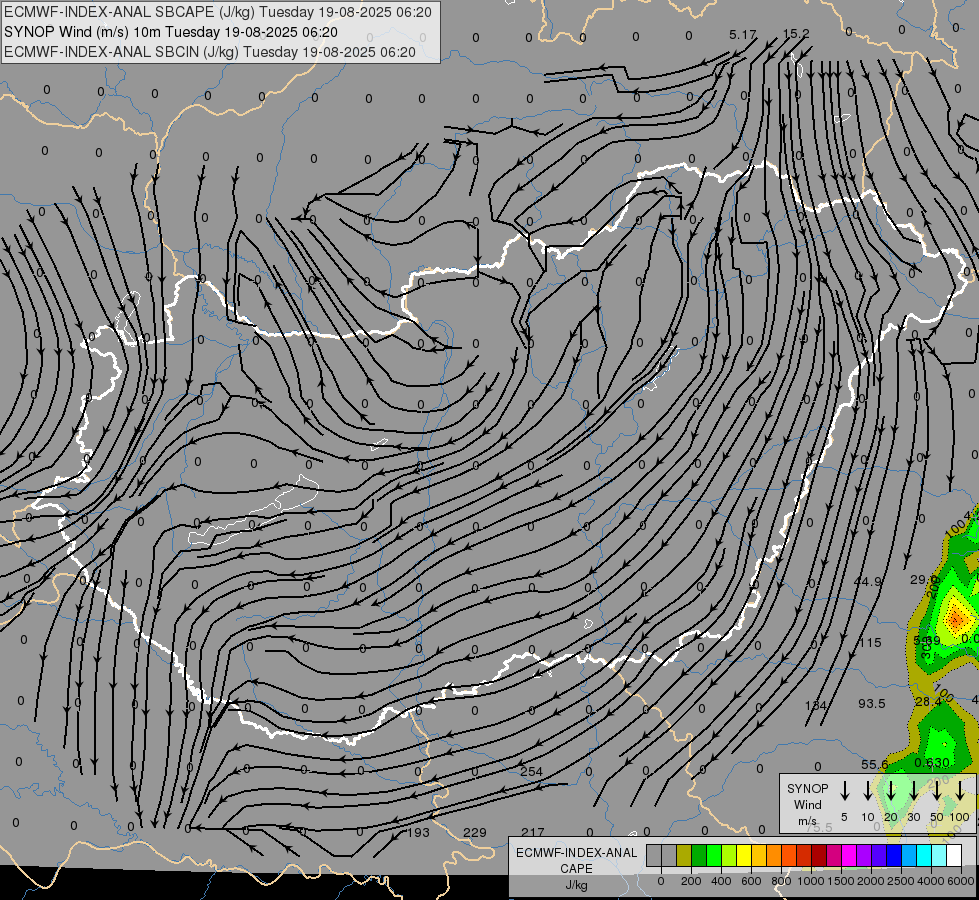Pick the white swatch in CAPE legend
This screenshot has height=900, width=979.
953,855
